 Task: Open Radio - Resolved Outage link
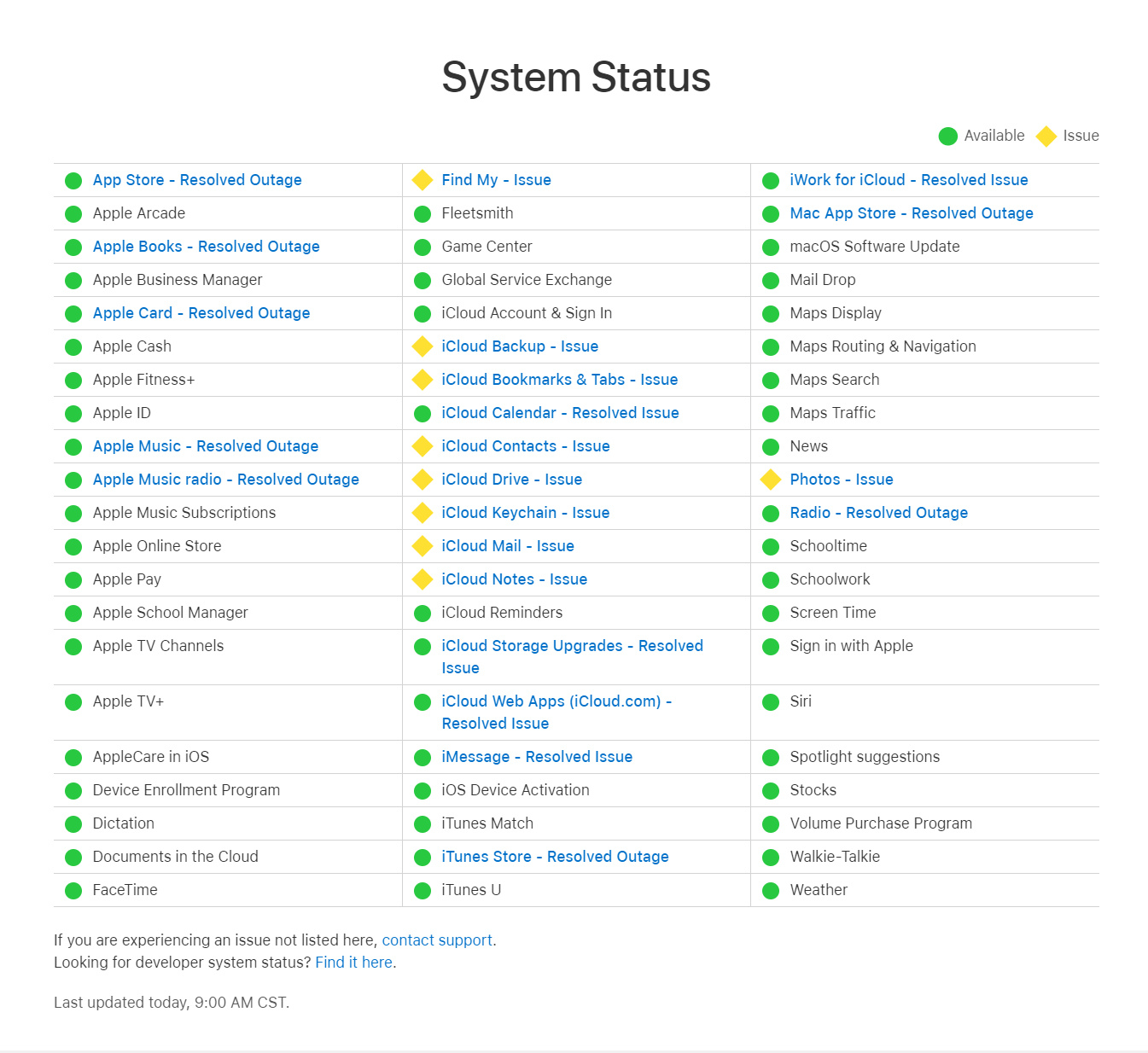click(879, 513)
